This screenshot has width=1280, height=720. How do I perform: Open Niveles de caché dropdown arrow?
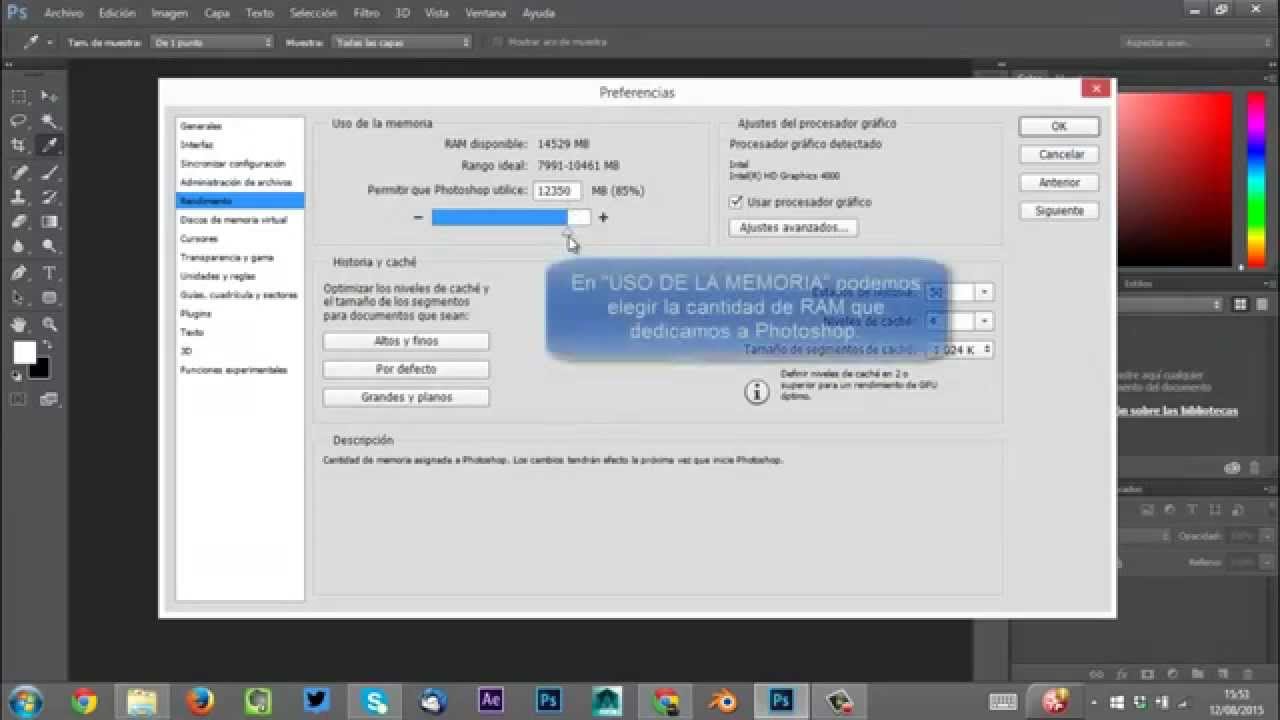click(984, 321)
